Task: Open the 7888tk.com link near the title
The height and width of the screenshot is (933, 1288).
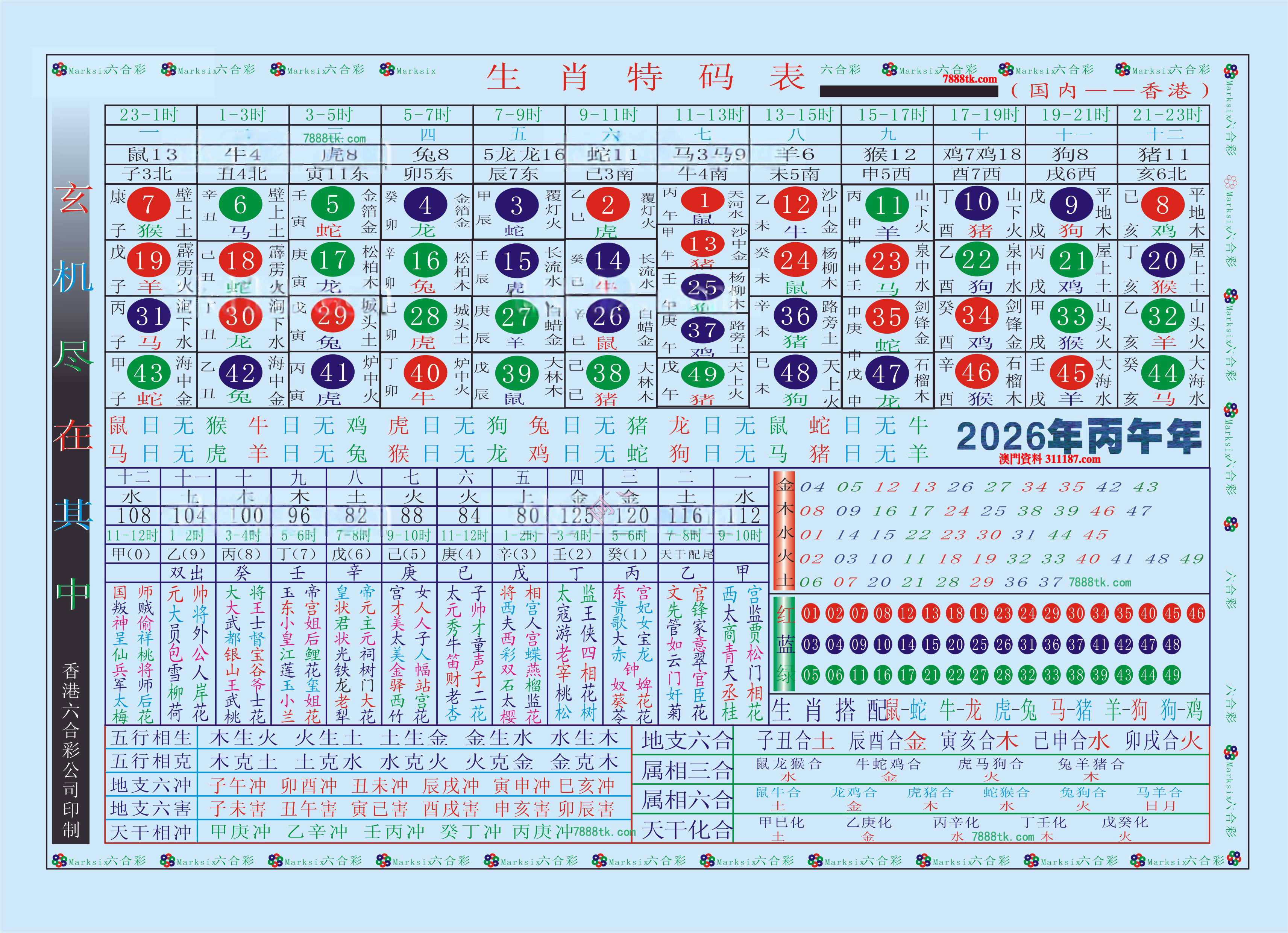Action: (969, 79)
